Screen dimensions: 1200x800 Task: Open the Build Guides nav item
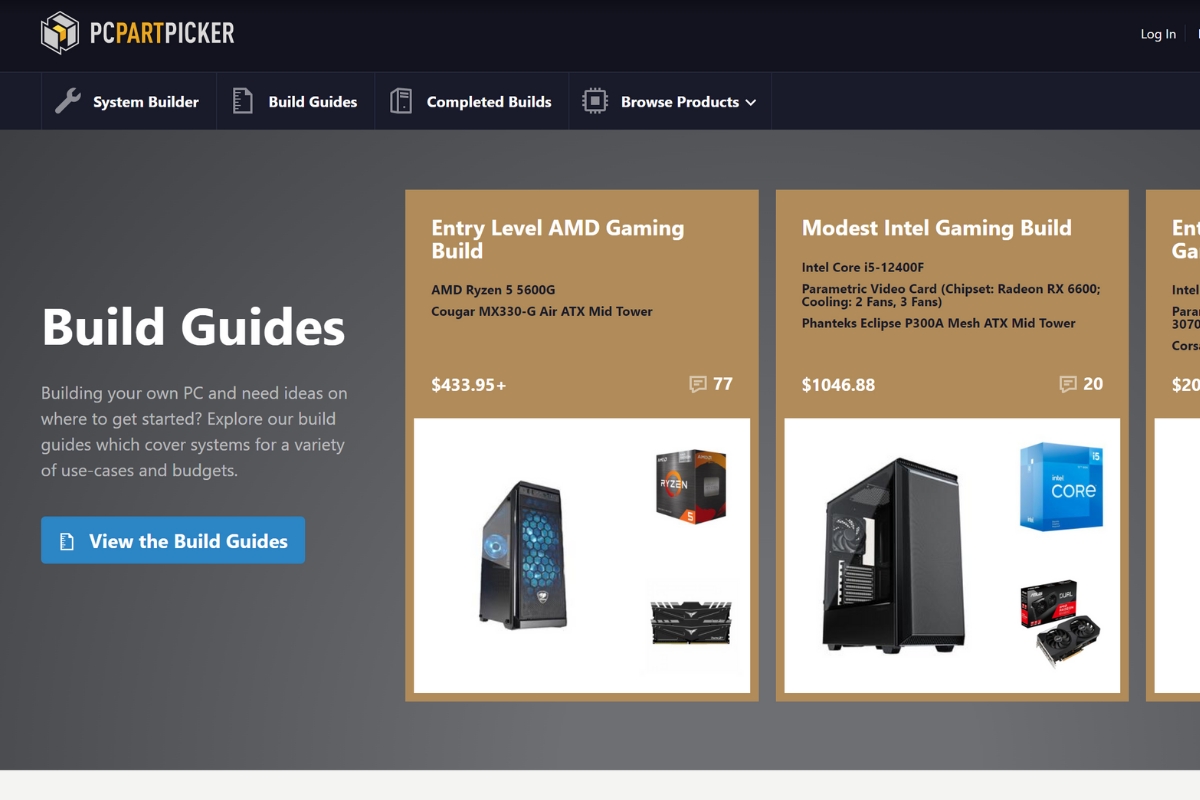pos(296,101)
